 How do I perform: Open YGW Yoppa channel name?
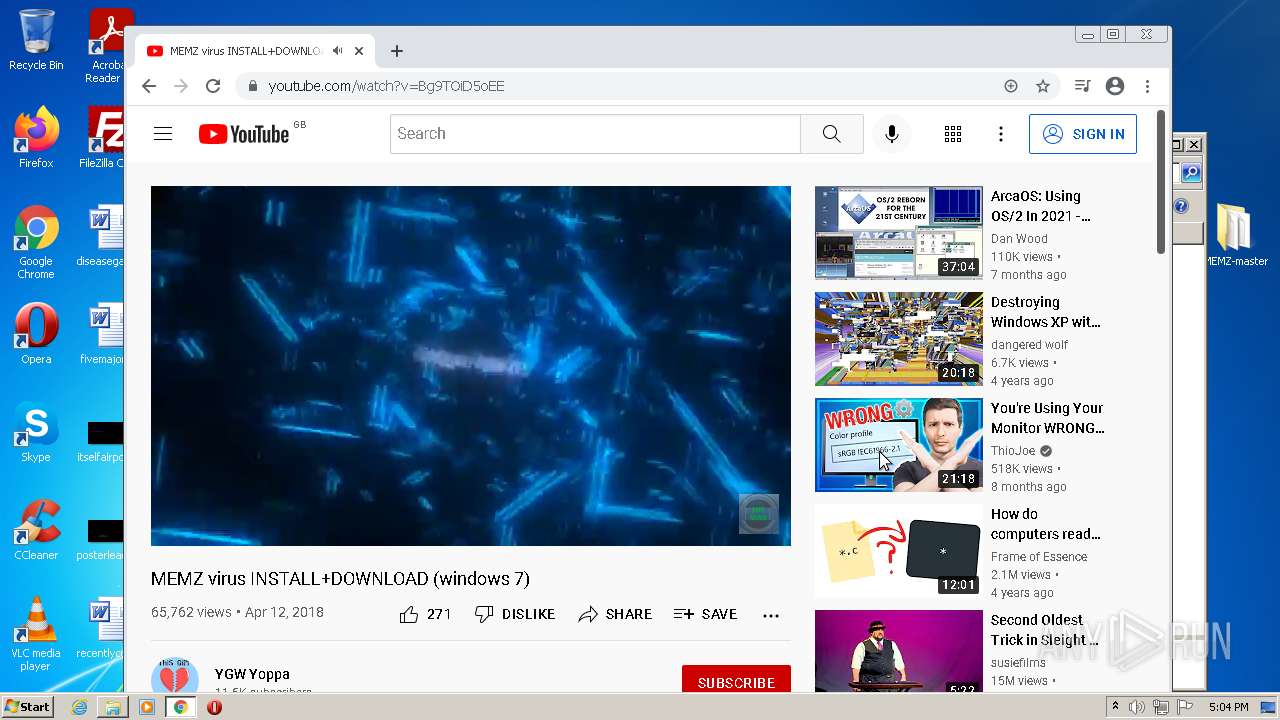[252, 674]
